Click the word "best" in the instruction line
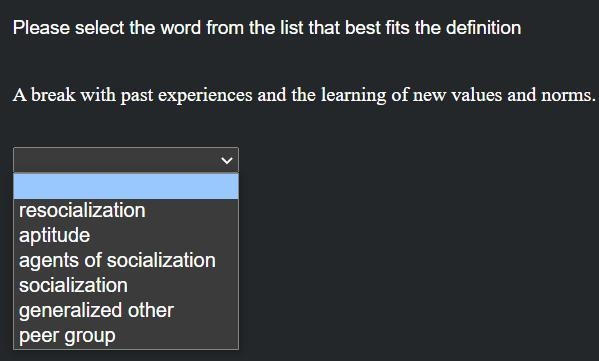Viewport: 599px width, 361px height. pyautogui.click(x=362, y=28)
